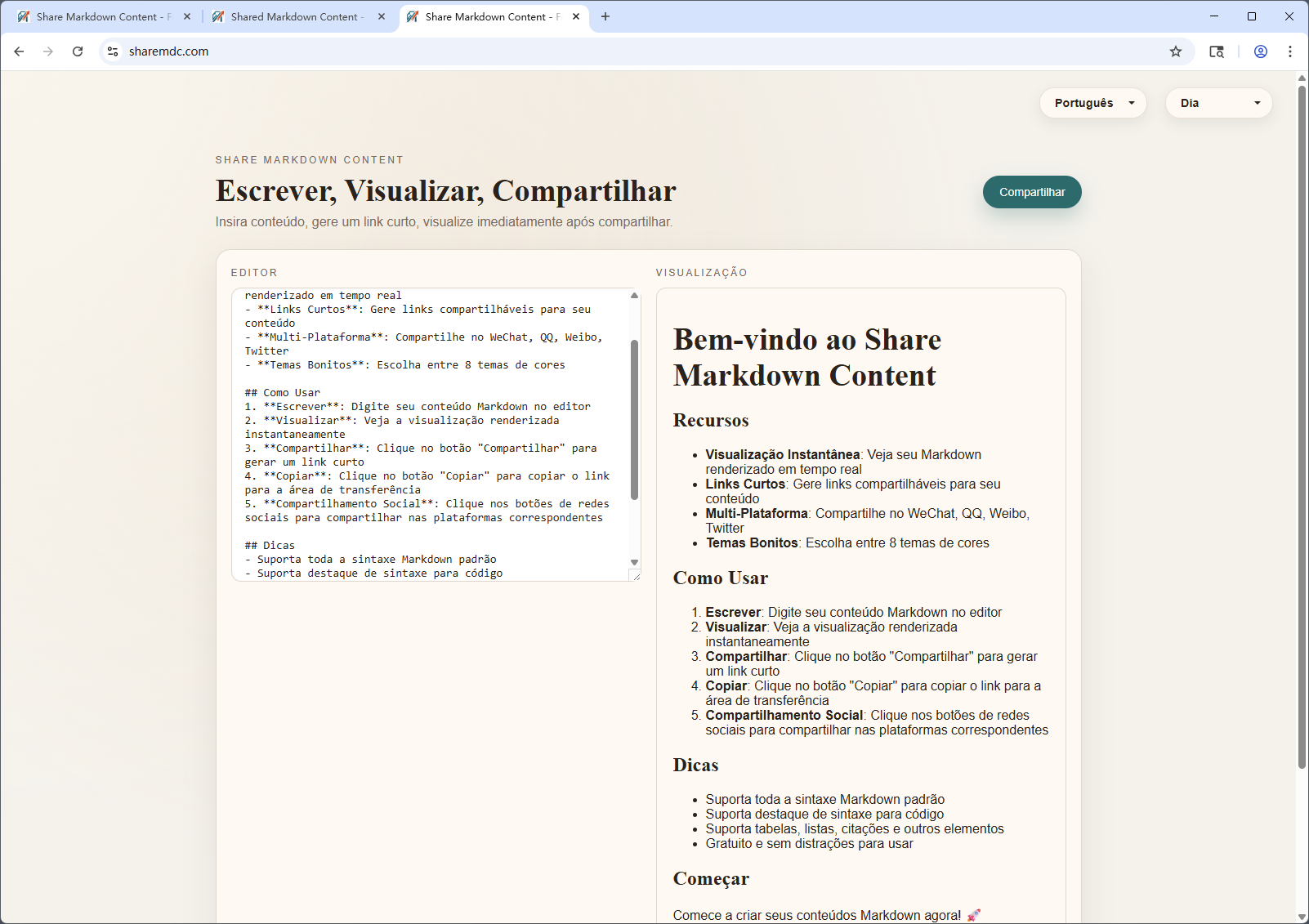This screenshot has height=924, width=1309.
Task: Reload the sharemdc.com page
Action: click(78, 51)
